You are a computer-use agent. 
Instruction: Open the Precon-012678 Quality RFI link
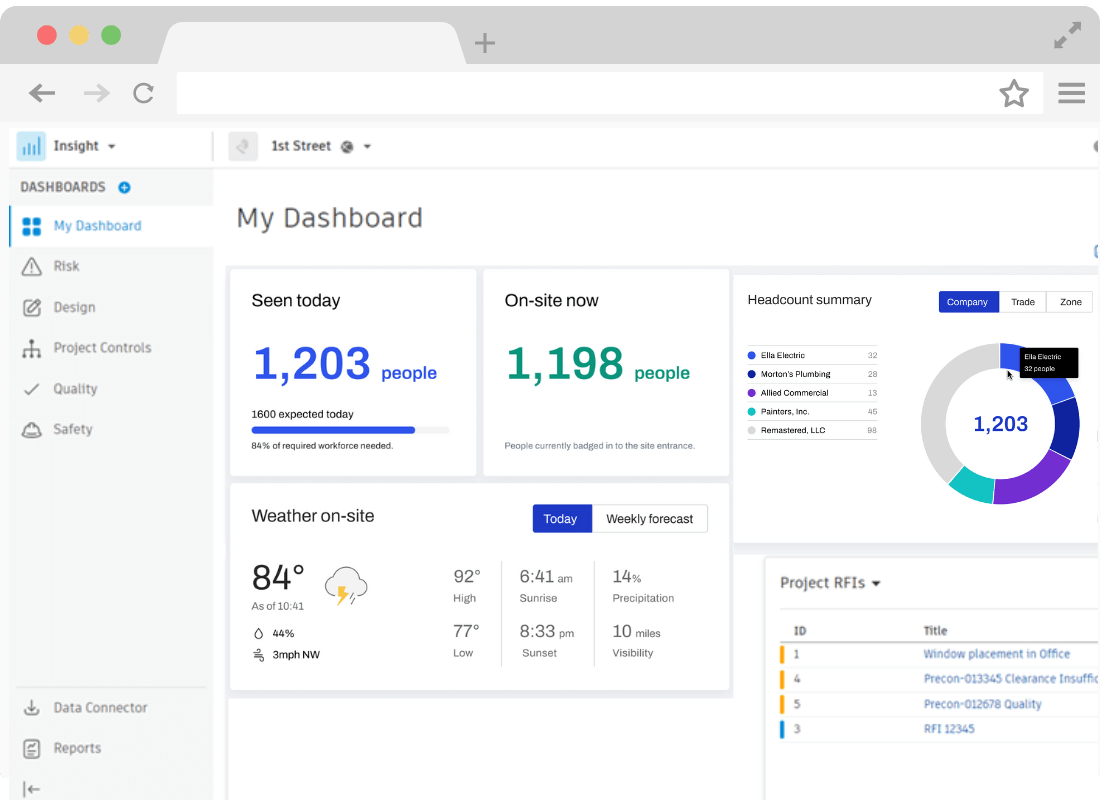pos(982,704)
